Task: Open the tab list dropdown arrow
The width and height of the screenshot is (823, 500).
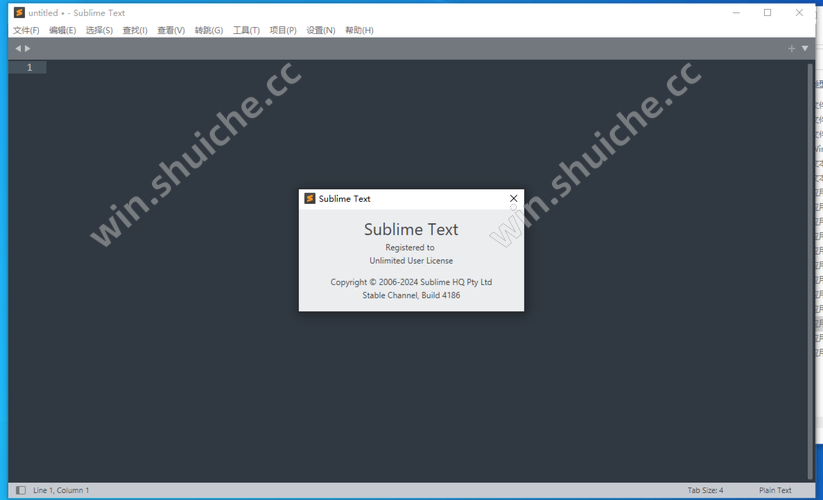Action: 805,48
